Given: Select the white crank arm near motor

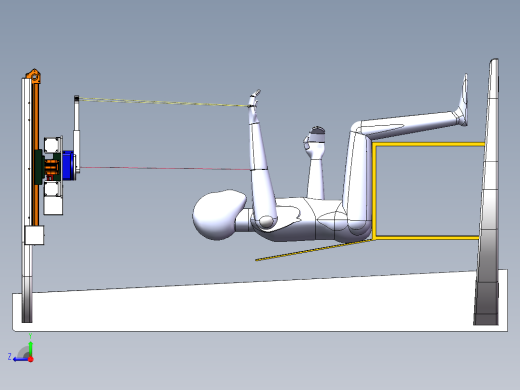Looking at the screenshot, I should point(77,133).
